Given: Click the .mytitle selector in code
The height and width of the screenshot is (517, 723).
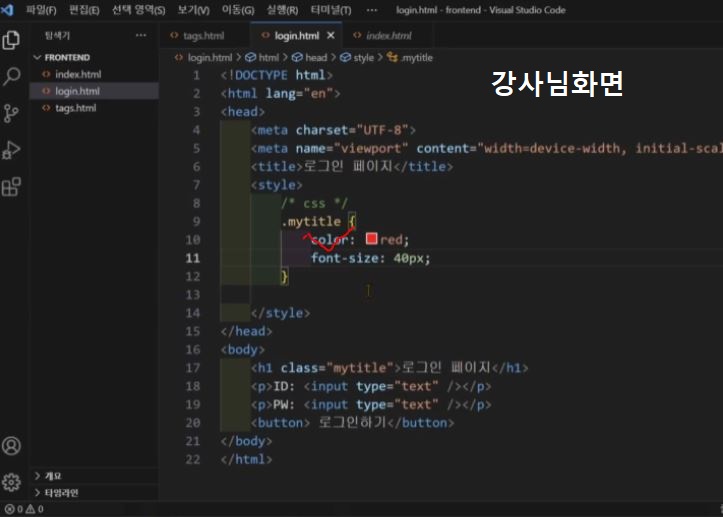Looking at the screenshot, I should pos(311,221).
